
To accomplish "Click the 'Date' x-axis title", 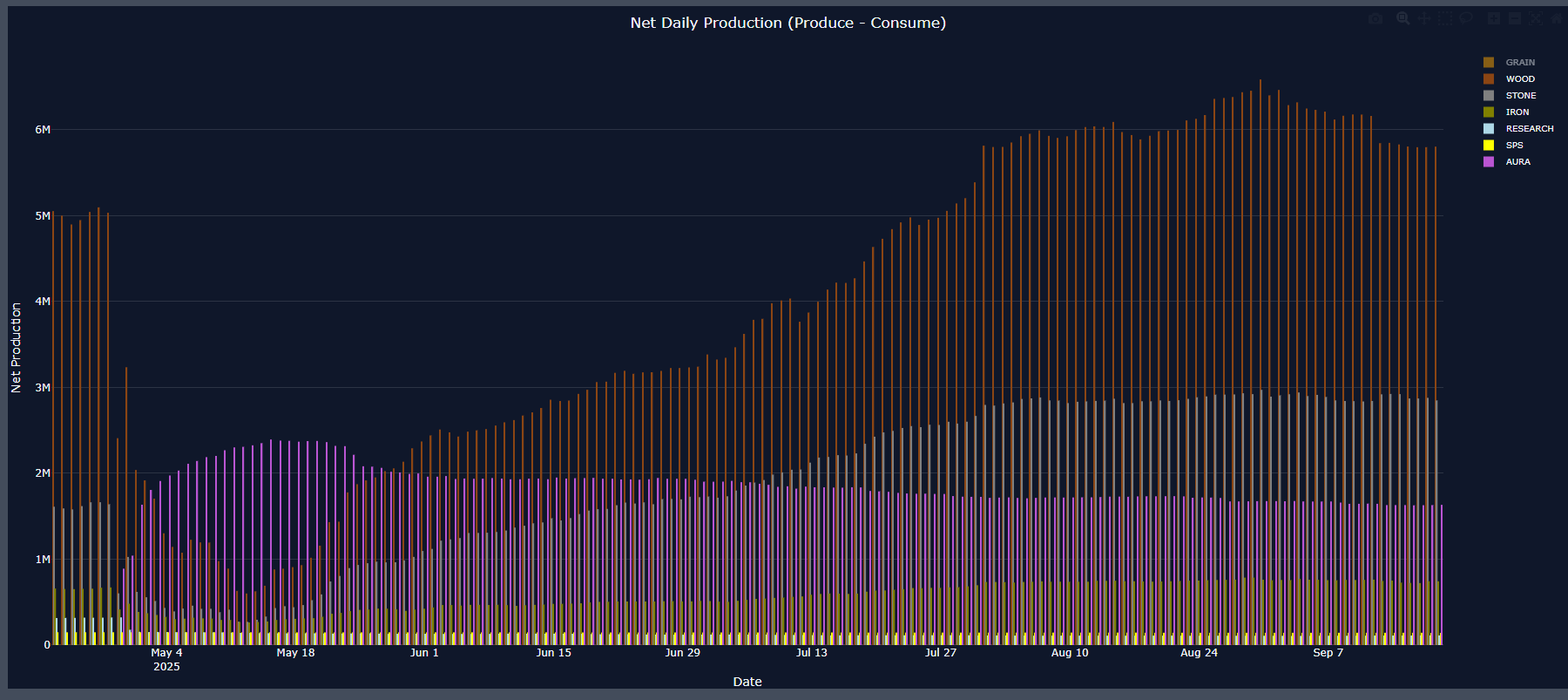I will click(747, 682).
